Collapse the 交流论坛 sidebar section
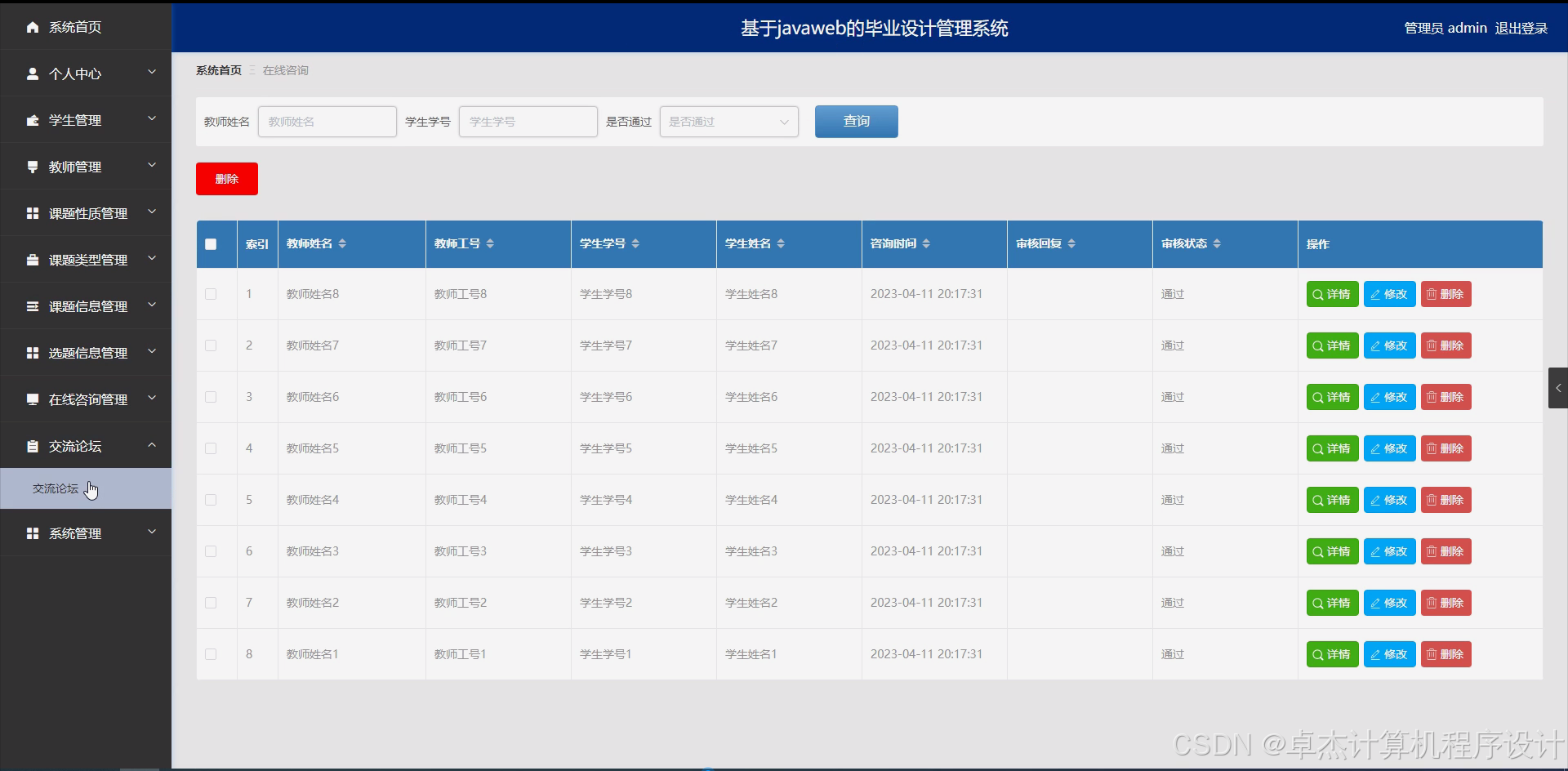Image resolution: width=1568 pixels, height=771 pixels. 151,446
